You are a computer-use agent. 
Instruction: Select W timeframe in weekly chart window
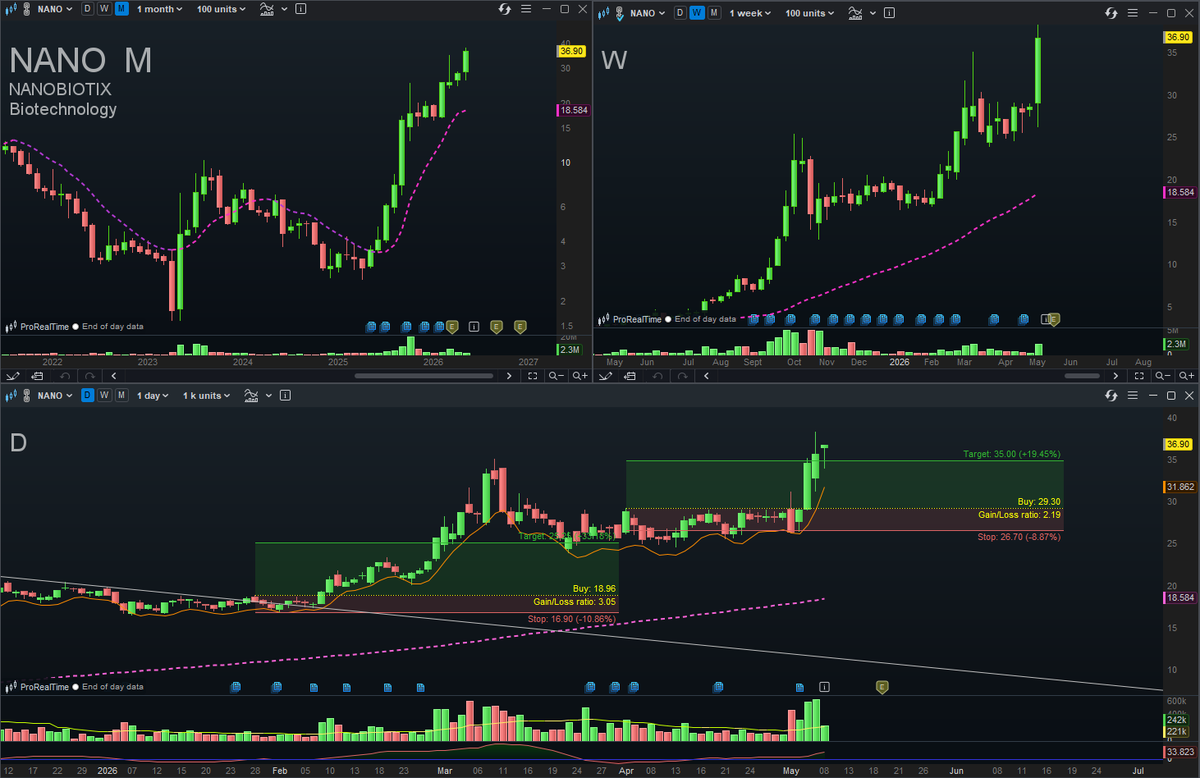pyautogui.click(x=697, y=14)
